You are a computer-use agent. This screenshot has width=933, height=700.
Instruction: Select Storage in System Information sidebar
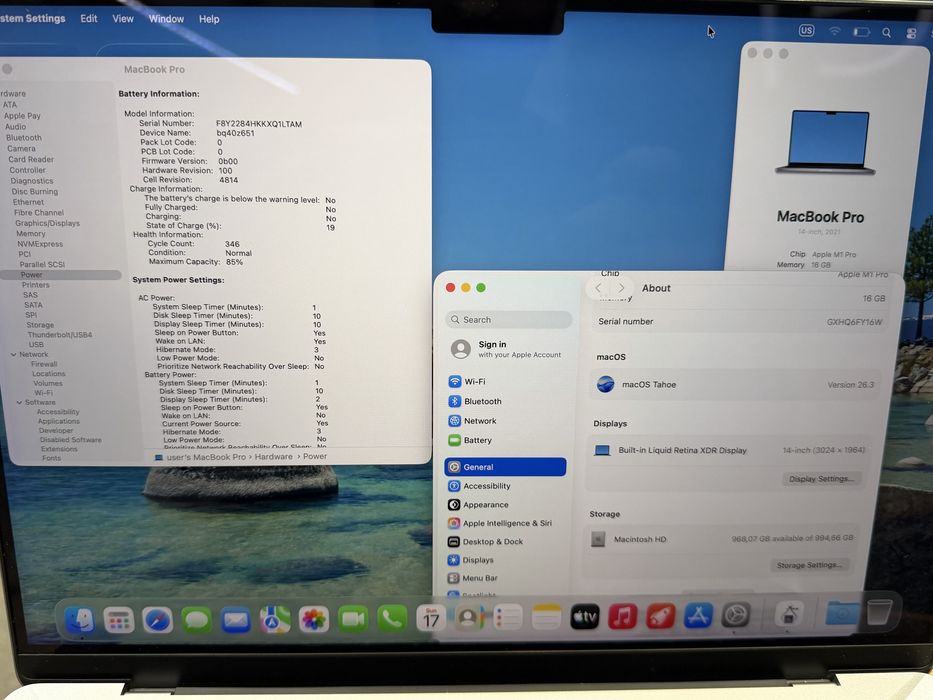[40, 325]
